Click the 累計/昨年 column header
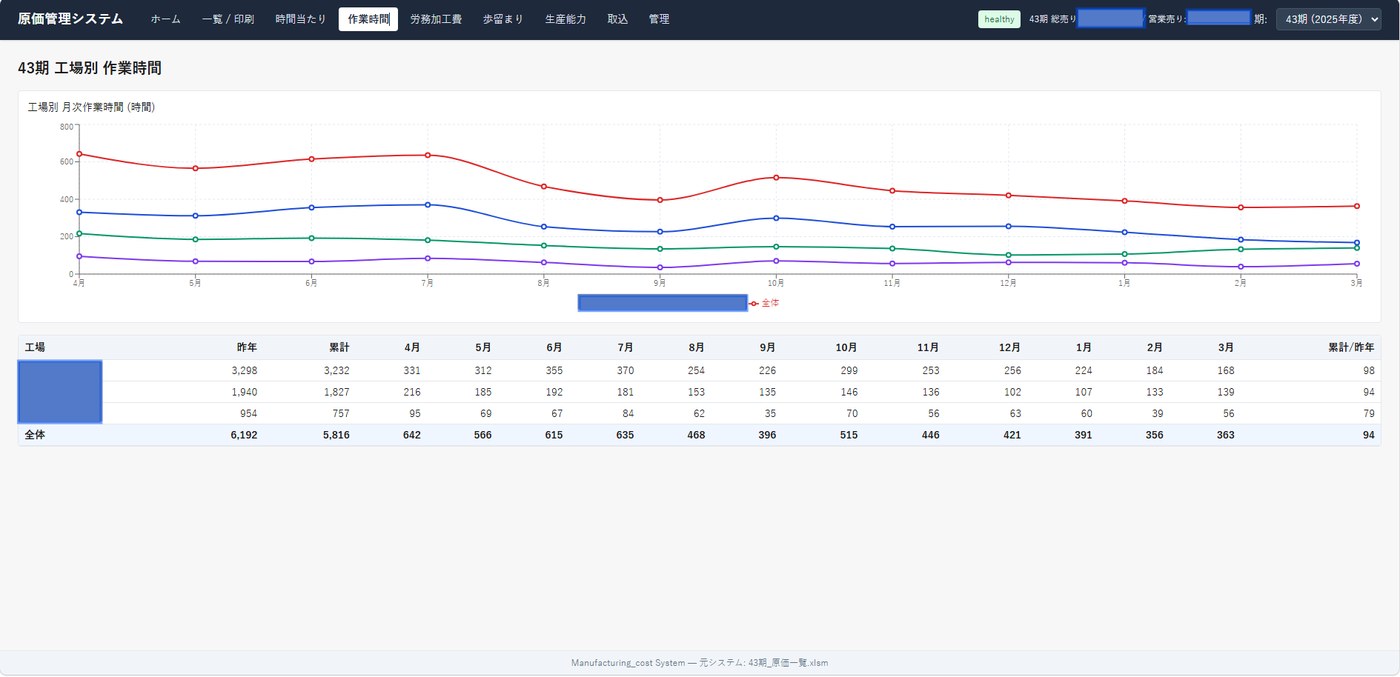1400x677 pixels. pyautogui.click(x=1351, y=347)
